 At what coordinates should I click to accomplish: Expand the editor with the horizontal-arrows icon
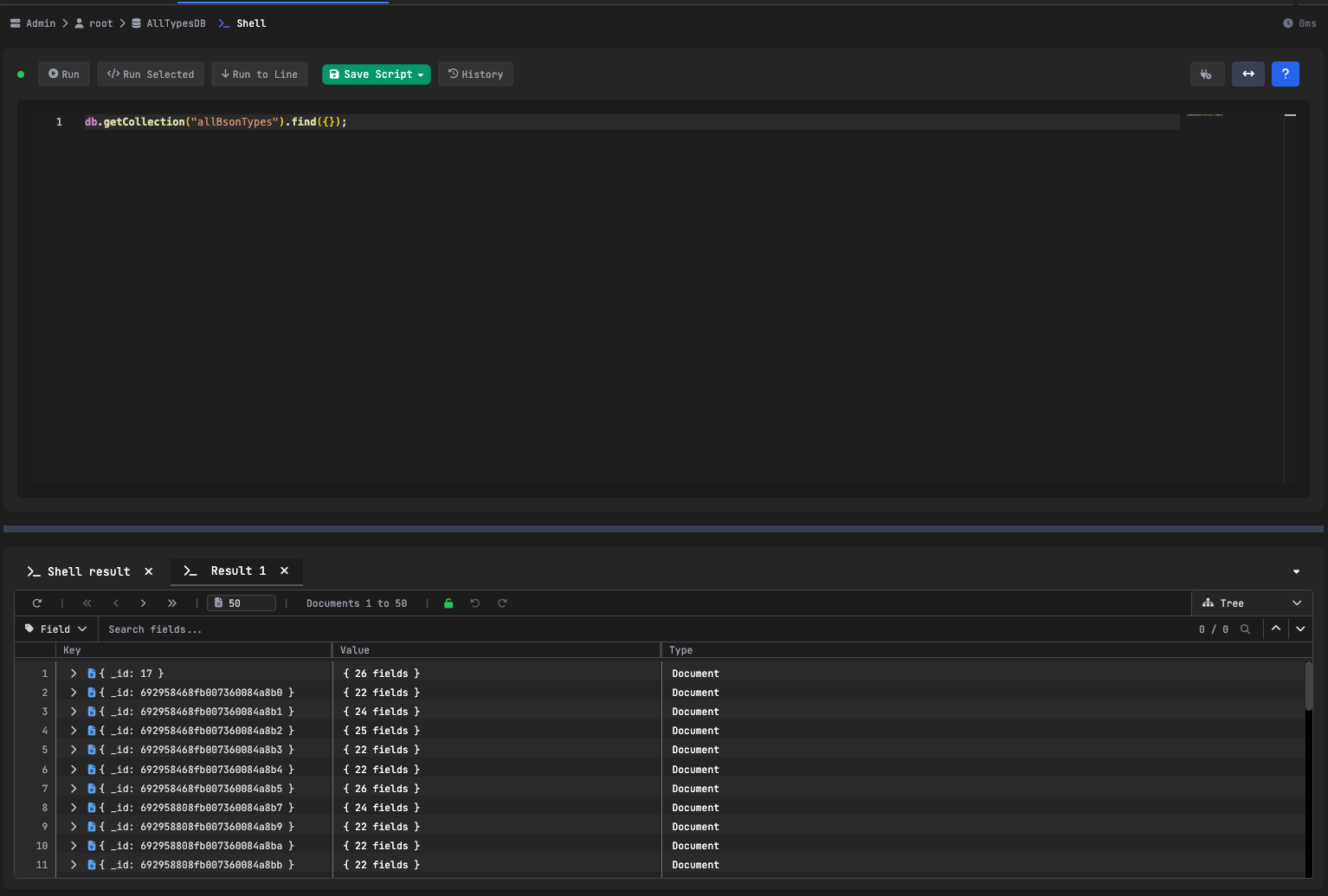1247,74
